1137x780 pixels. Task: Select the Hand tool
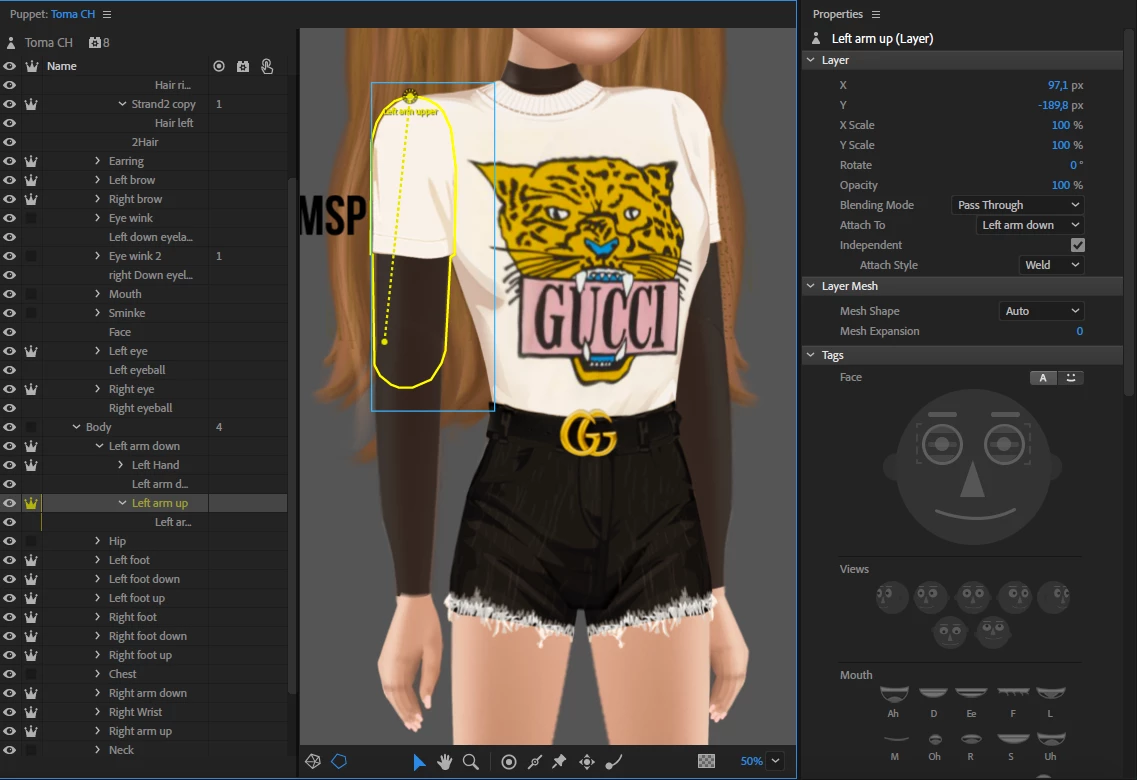coord(445,761)
